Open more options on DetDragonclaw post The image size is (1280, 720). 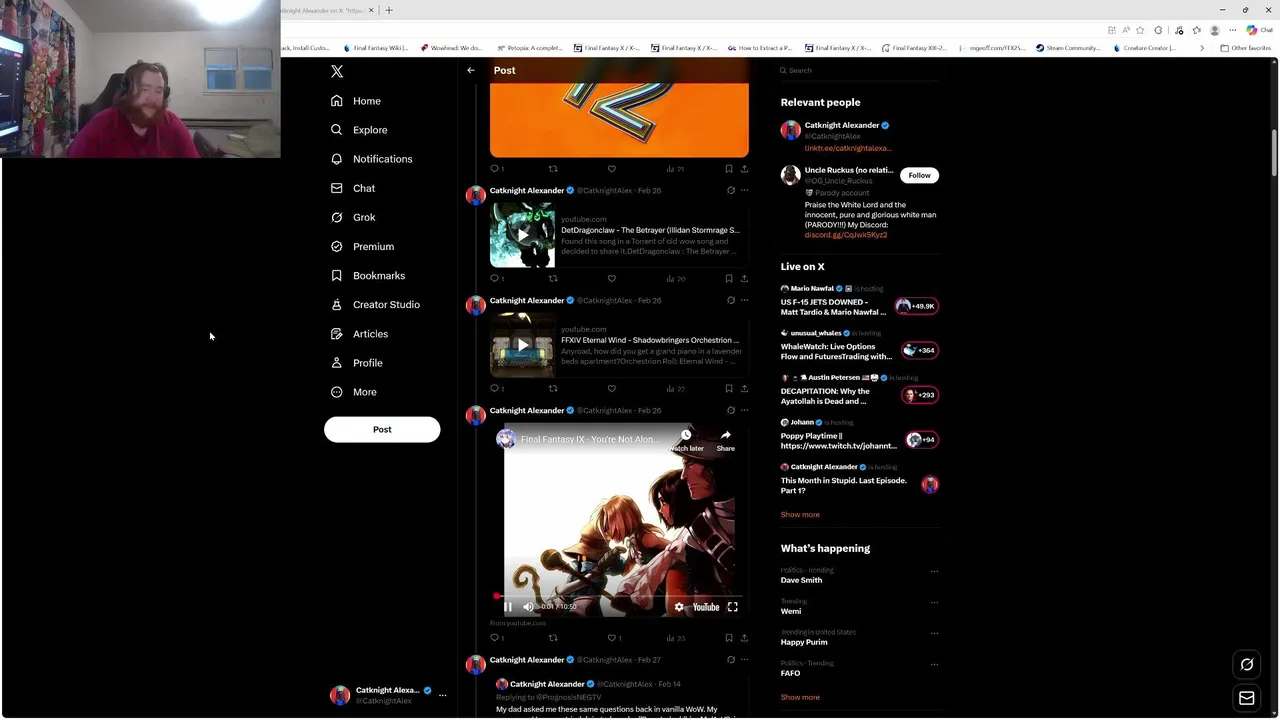tap(744, 190)
